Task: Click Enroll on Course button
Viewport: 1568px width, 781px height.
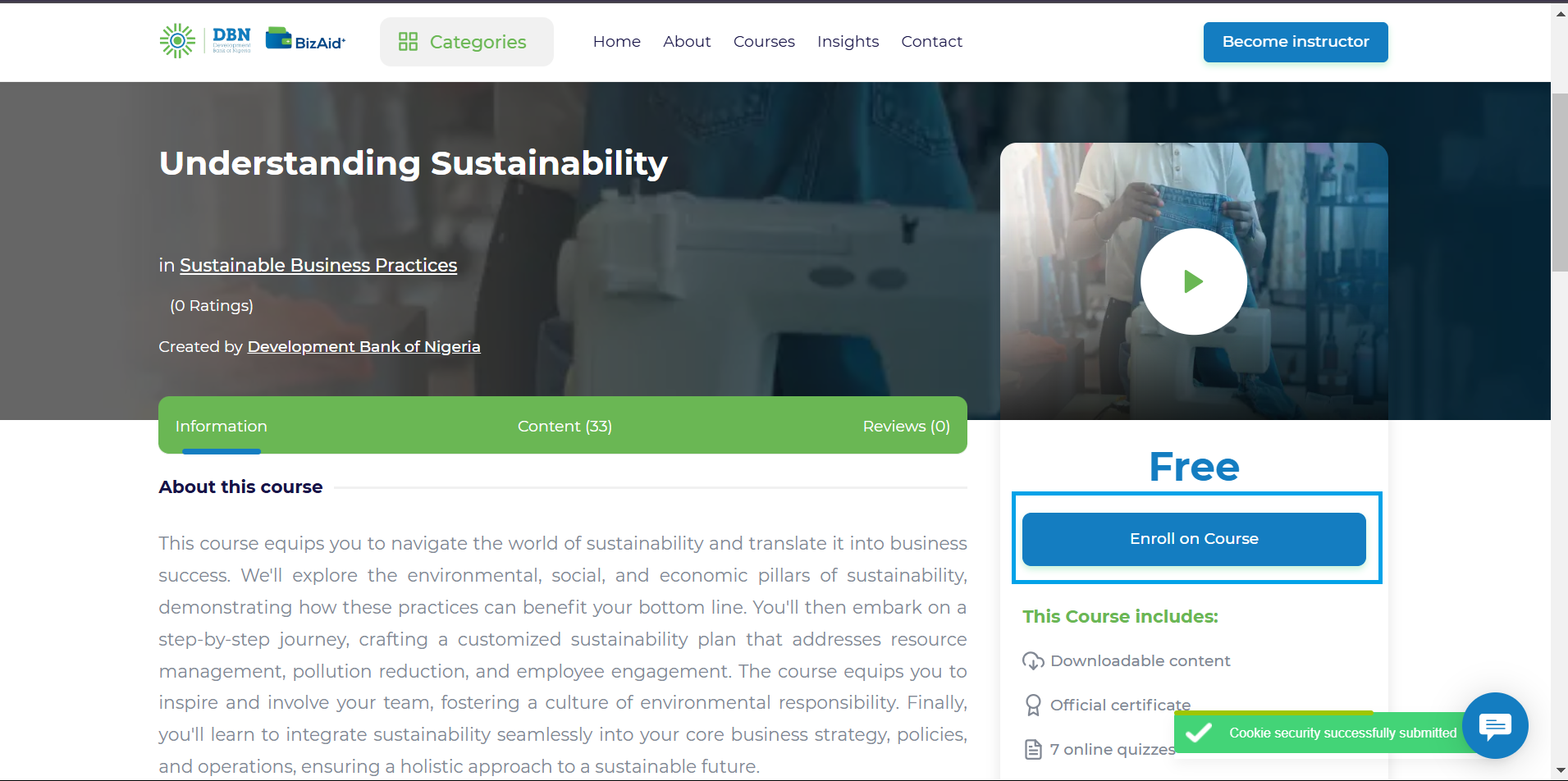Action: pos(1194,539)
